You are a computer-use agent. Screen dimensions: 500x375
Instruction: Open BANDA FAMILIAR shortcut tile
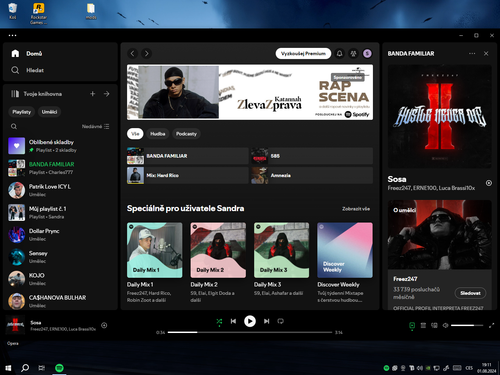click(188, 156)
